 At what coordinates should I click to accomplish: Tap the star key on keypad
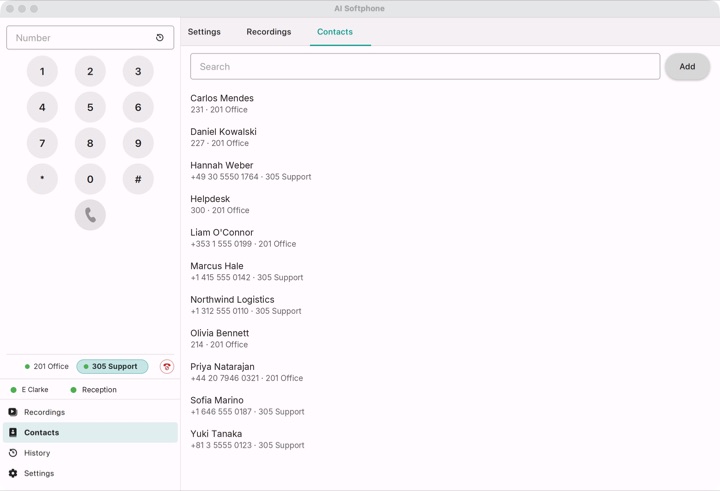pyautogui.click(x=42, y=179)
